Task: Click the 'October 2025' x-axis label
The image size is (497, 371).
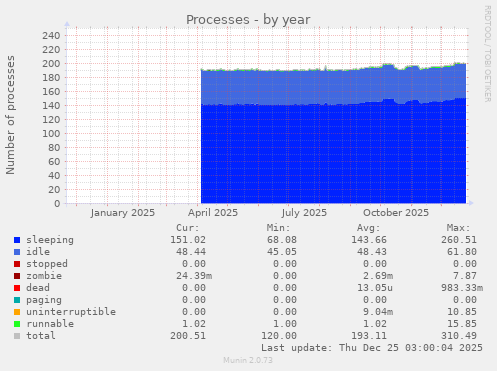Action: (396, 213)
